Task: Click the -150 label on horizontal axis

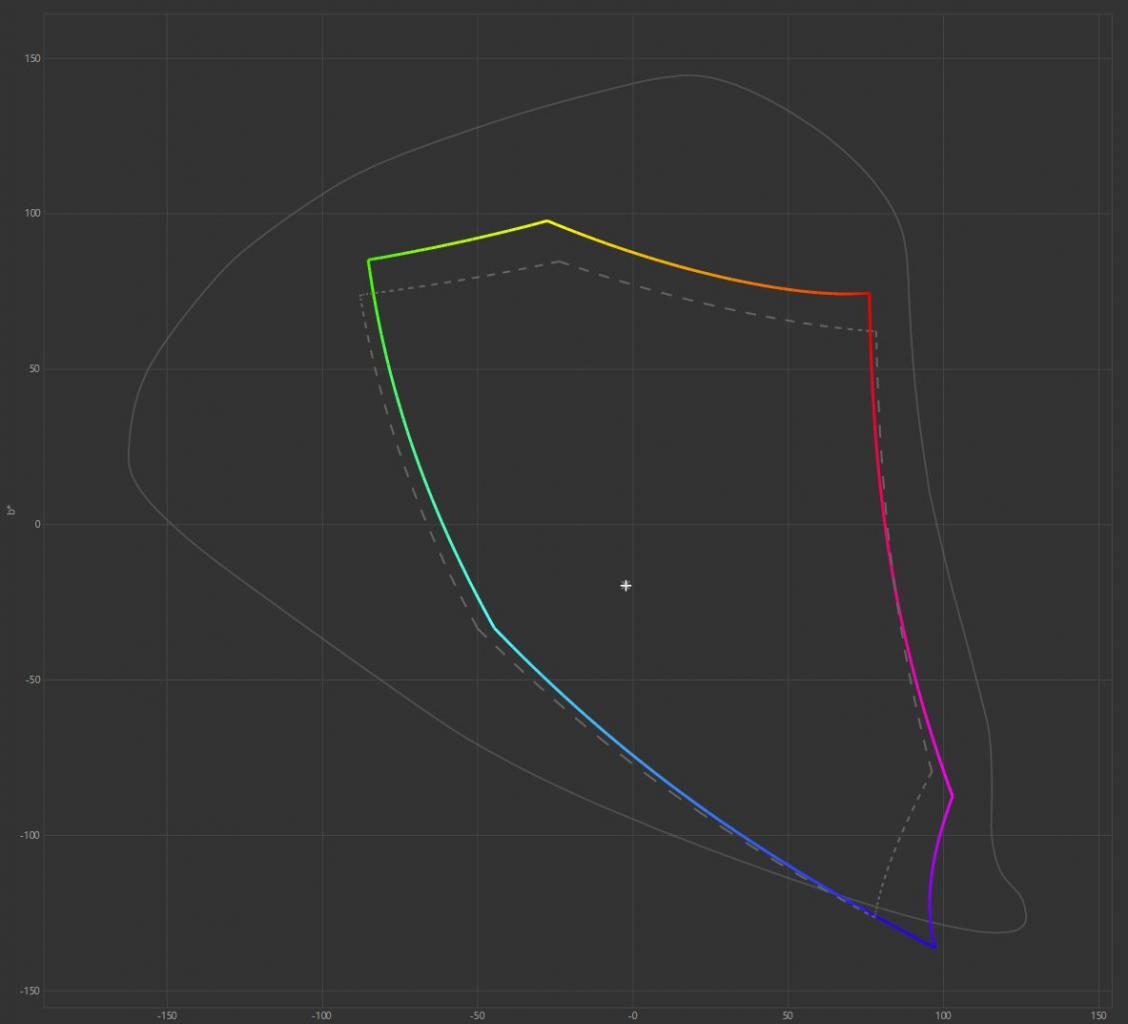Action: [x=166, y=1016]
